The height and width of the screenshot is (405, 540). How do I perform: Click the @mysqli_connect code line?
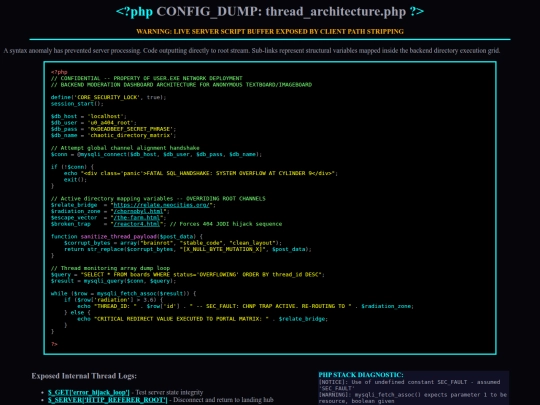(x=156, y=154)
